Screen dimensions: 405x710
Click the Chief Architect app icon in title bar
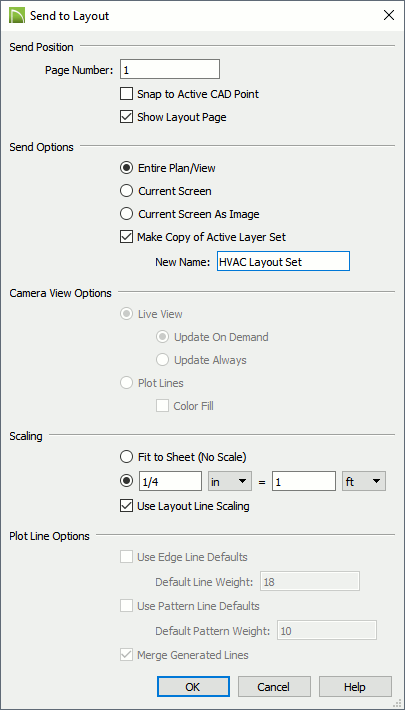tap(17, 16)
